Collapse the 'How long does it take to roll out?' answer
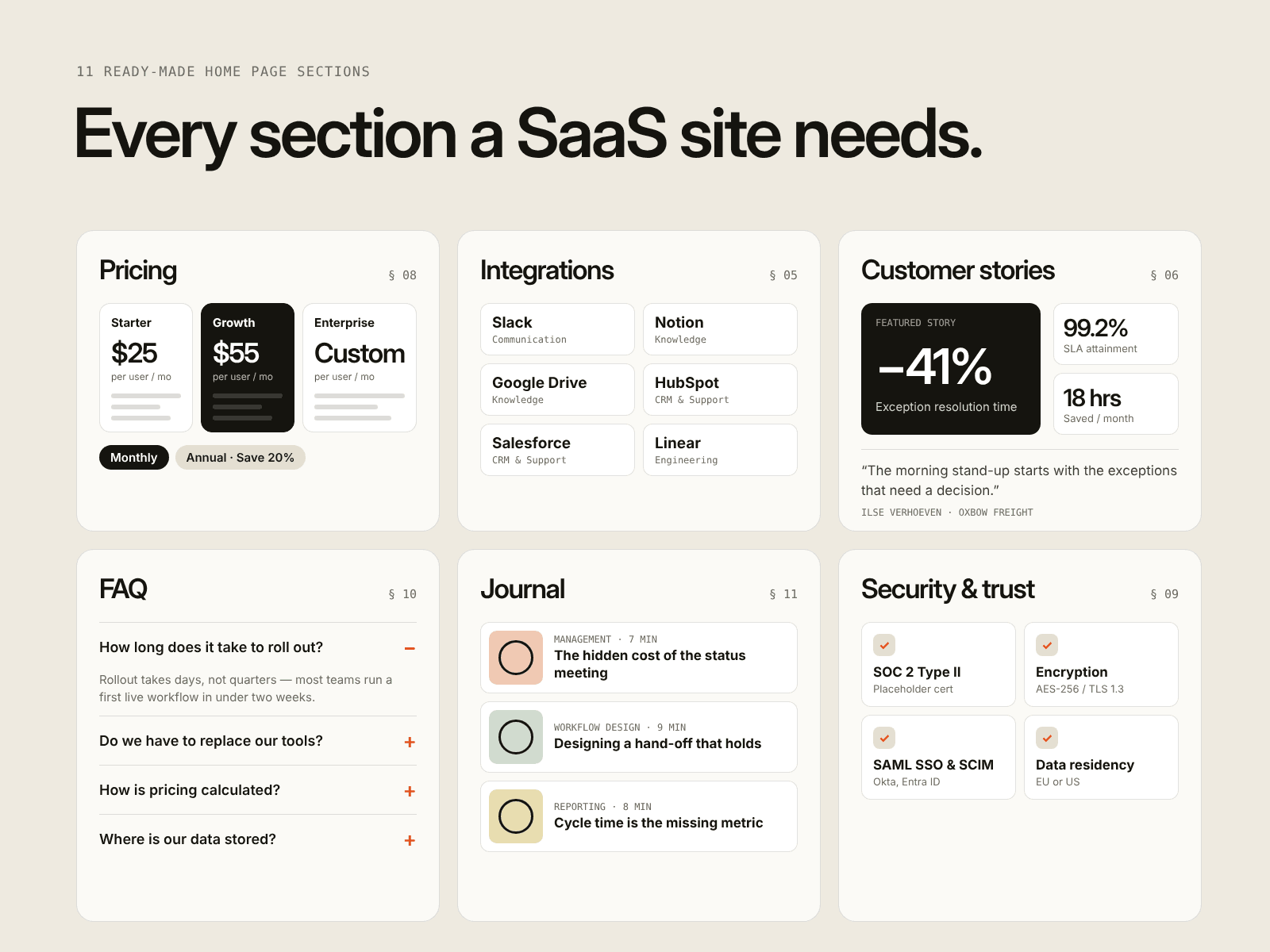The image size is (1270, 952). point(410,648)
